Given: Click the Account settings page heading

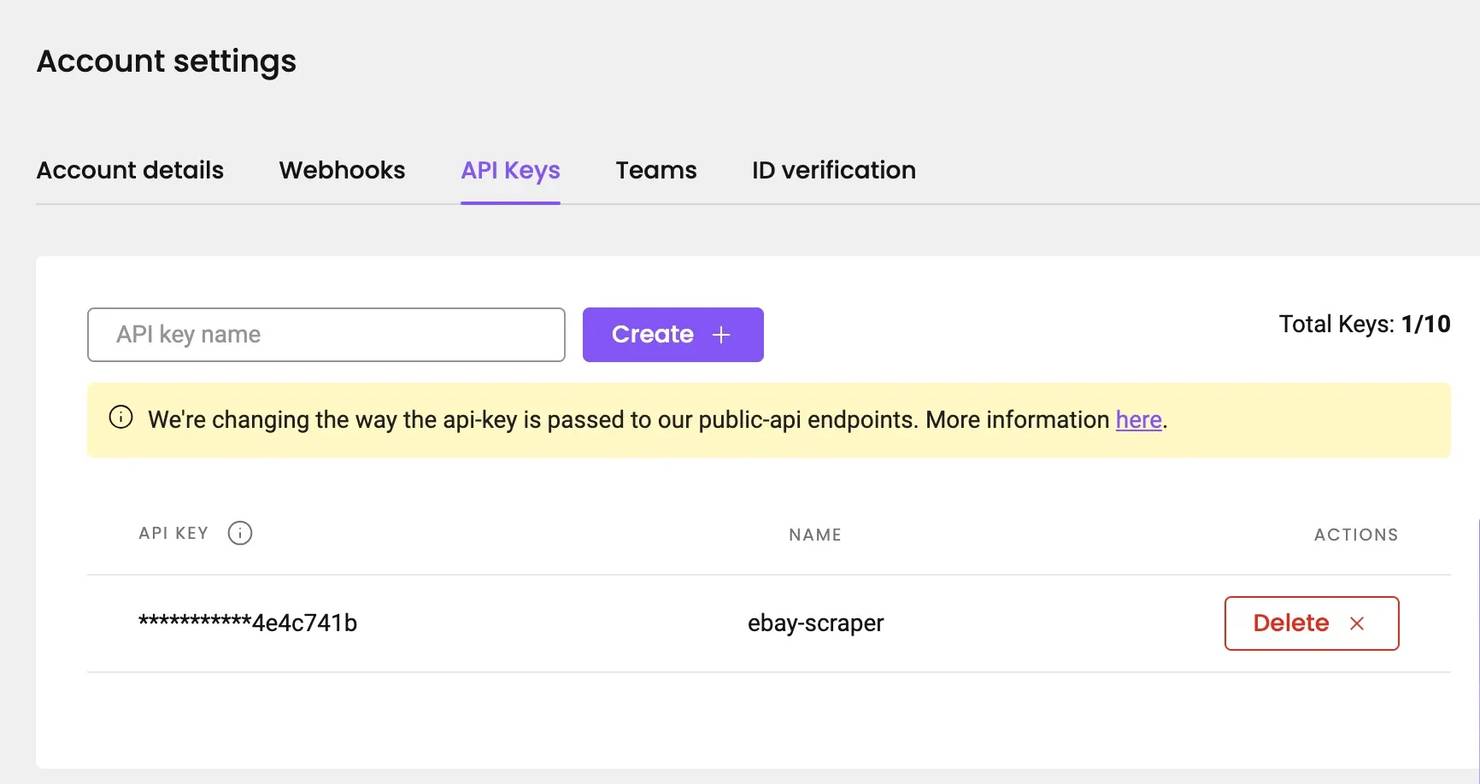Looking at the screenshot, I should [x=166, y=61].
